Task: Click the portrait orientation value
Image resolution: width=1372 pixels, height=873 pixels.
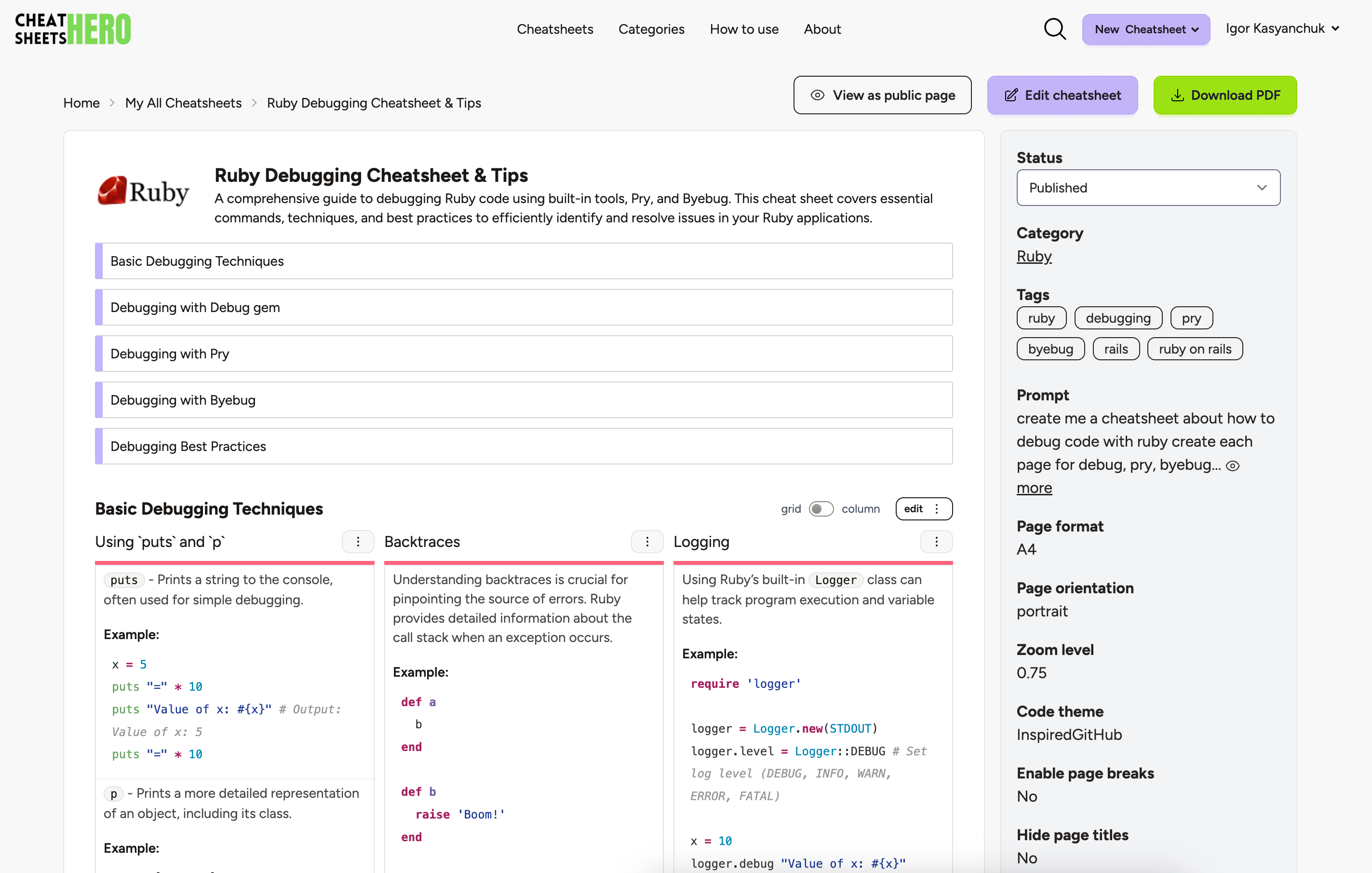Action: click(x=1042, y=611)
